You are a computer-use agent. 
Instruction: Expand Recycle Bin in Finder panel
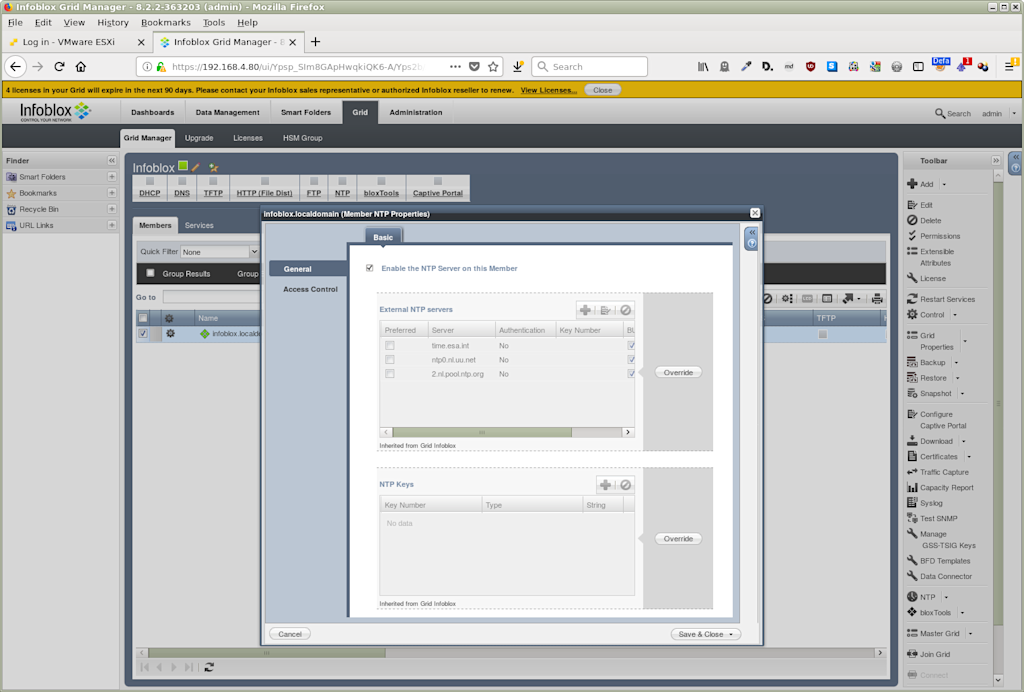pyautogui.click(x=112, y=209)
